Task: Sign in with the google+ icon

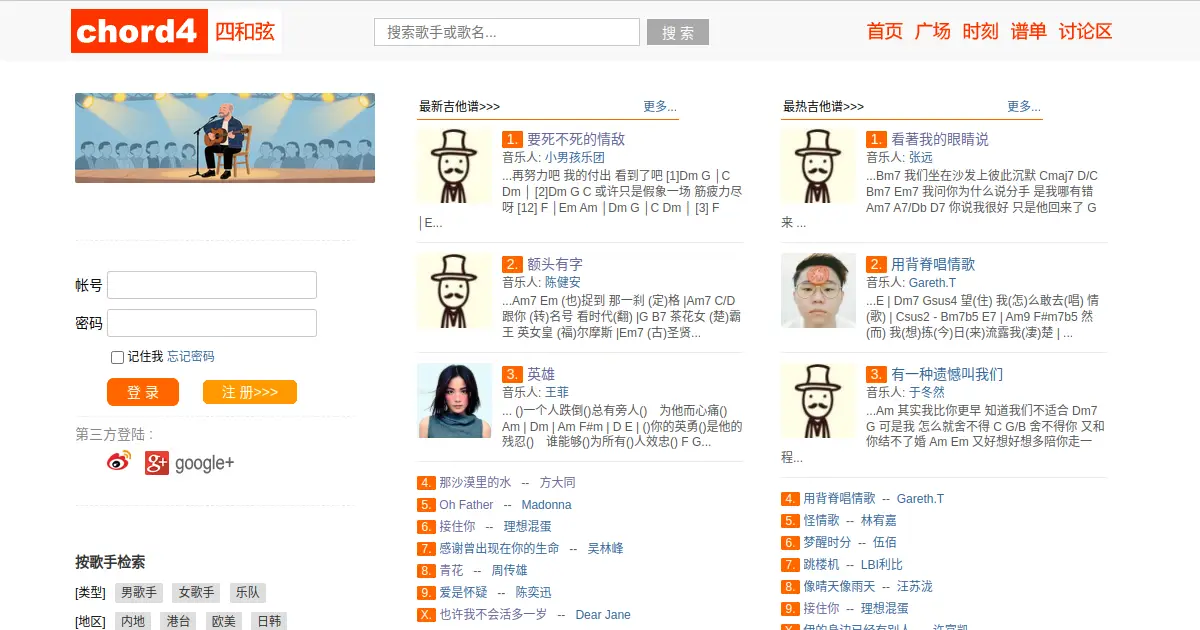Action: pyautogui.click(x=189, y=463)
